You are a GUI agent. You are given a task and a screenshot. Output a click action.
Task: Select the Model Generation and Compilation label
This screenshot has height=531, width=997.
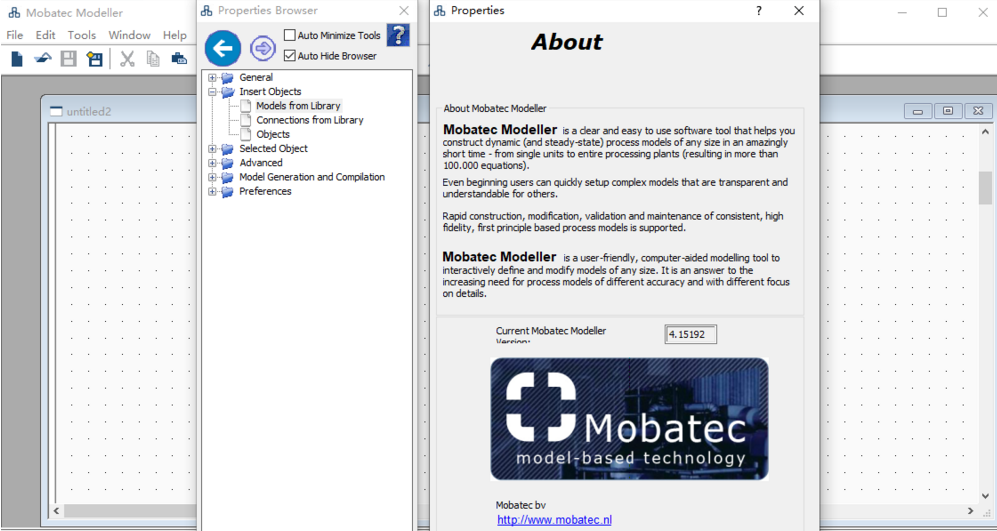(312, 177)
